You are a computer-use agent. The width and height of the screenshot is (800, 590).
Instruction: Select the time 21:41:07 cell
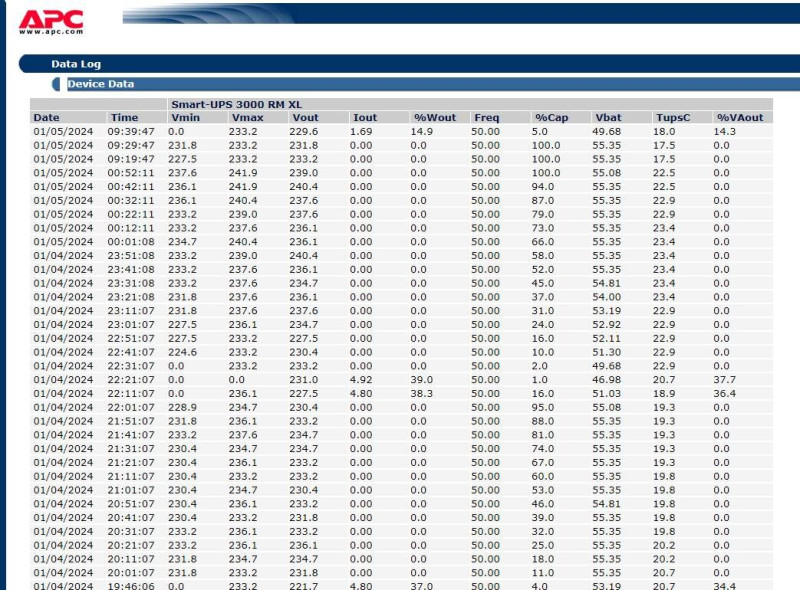[x=131, y=435]
